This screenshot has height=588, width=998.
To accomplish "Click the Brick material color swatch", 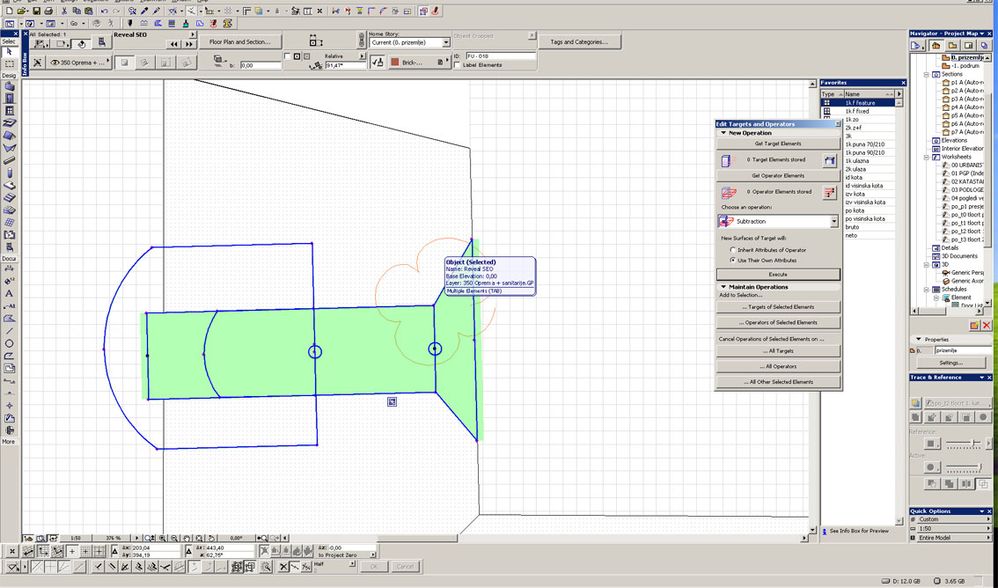I will point(397,62).
